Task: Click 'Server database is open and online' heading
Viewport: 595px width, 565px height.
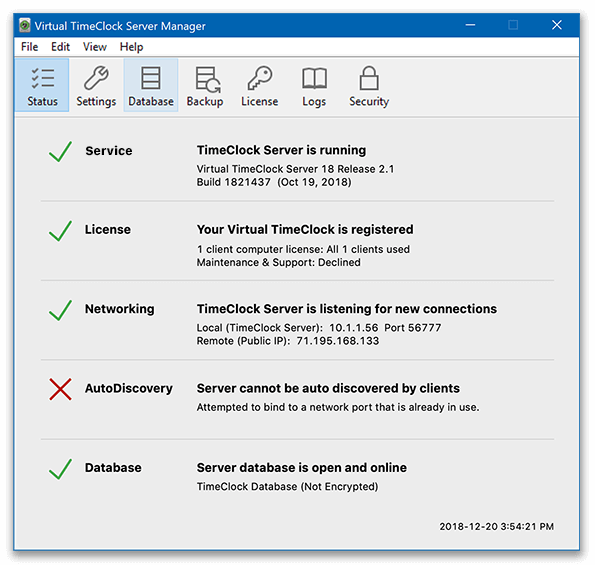Action: pyautogui.click(x=302, y=468)
